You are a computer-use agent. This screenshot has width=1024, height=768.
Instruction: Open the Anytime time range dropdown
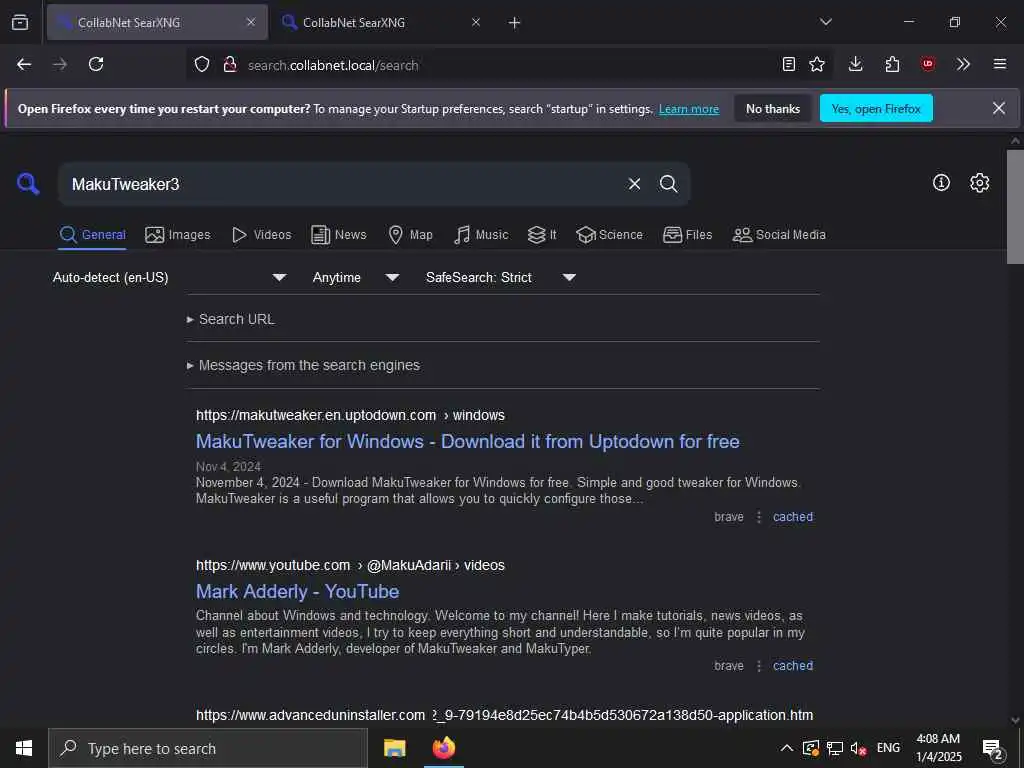(356, 278)
